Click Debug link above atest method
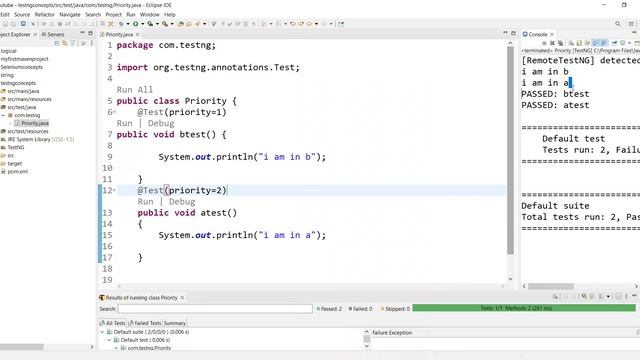 (x=182, y=202)
